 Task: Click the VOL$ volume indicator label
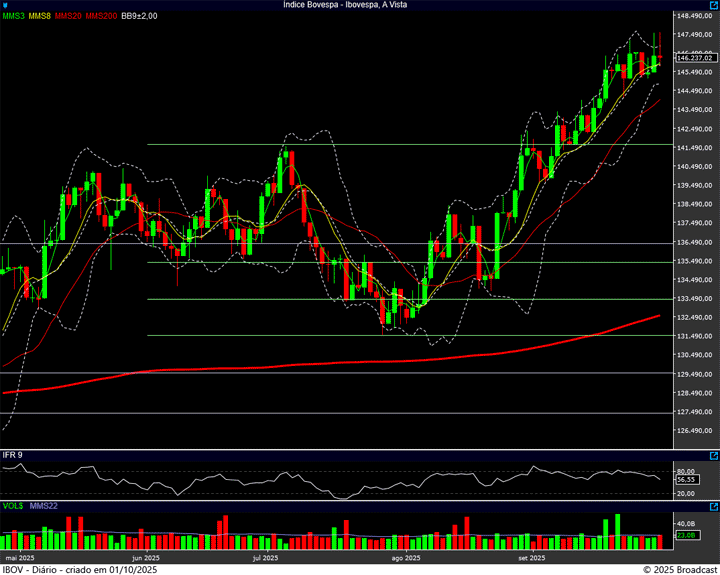[x=12, y=506]
